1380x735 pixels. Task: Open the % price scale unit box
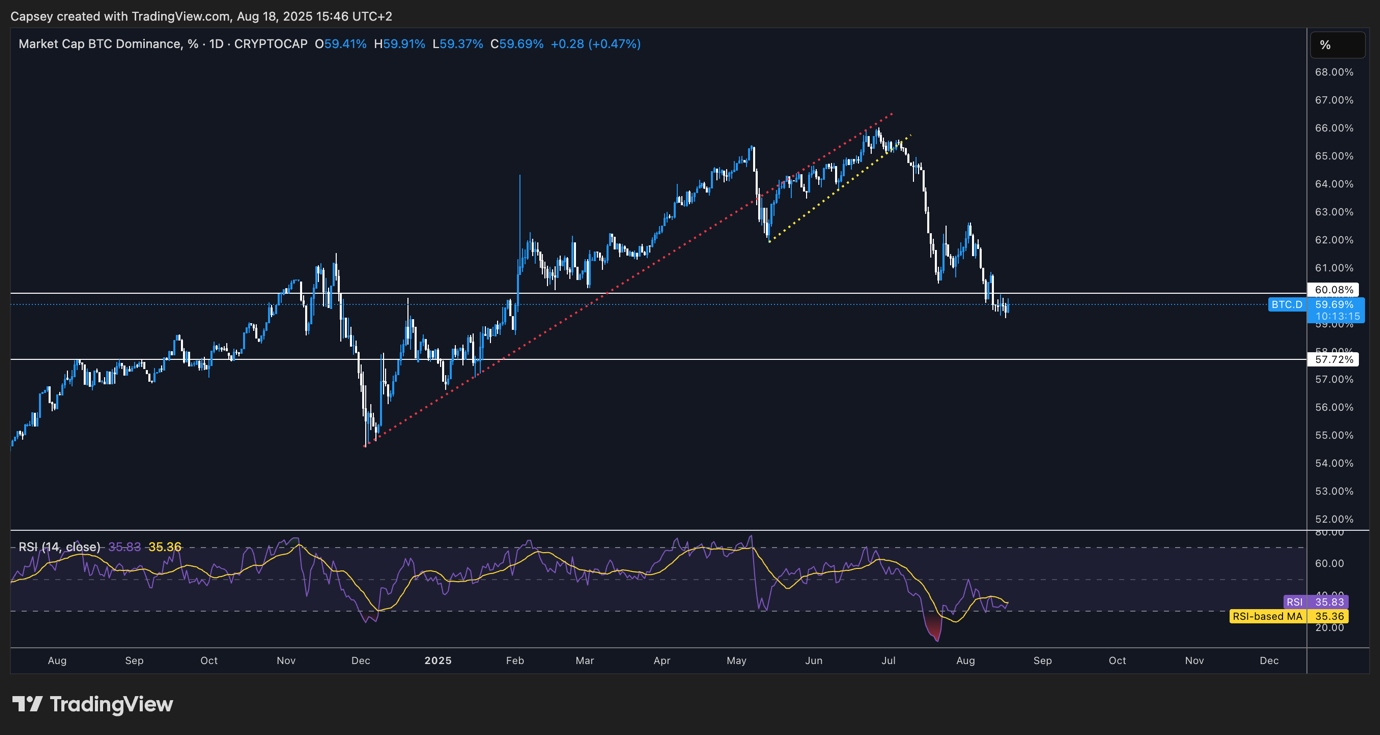coord(1337,45)
